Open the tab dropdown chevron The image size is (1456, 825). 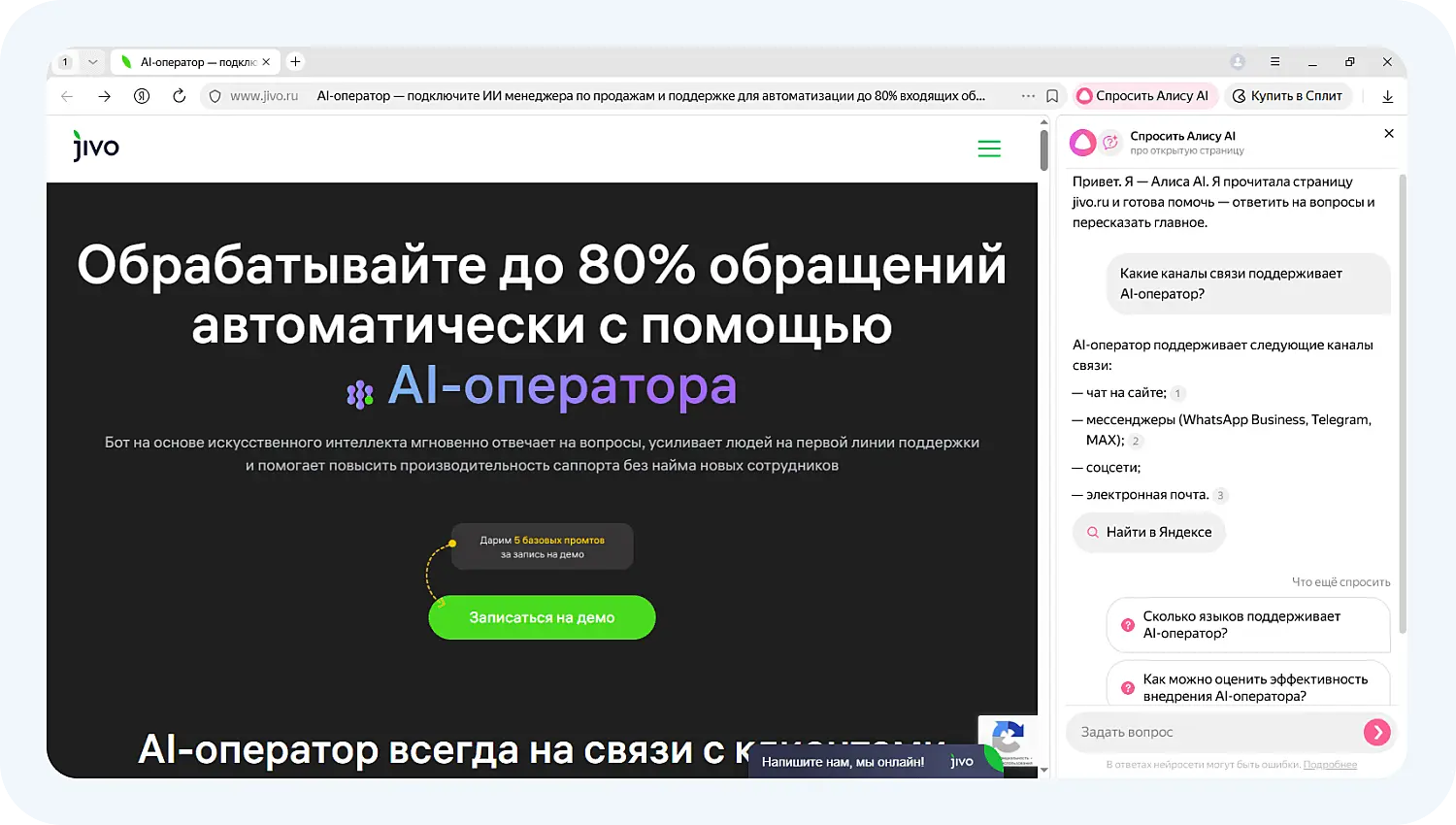click(x=92, y=60)
